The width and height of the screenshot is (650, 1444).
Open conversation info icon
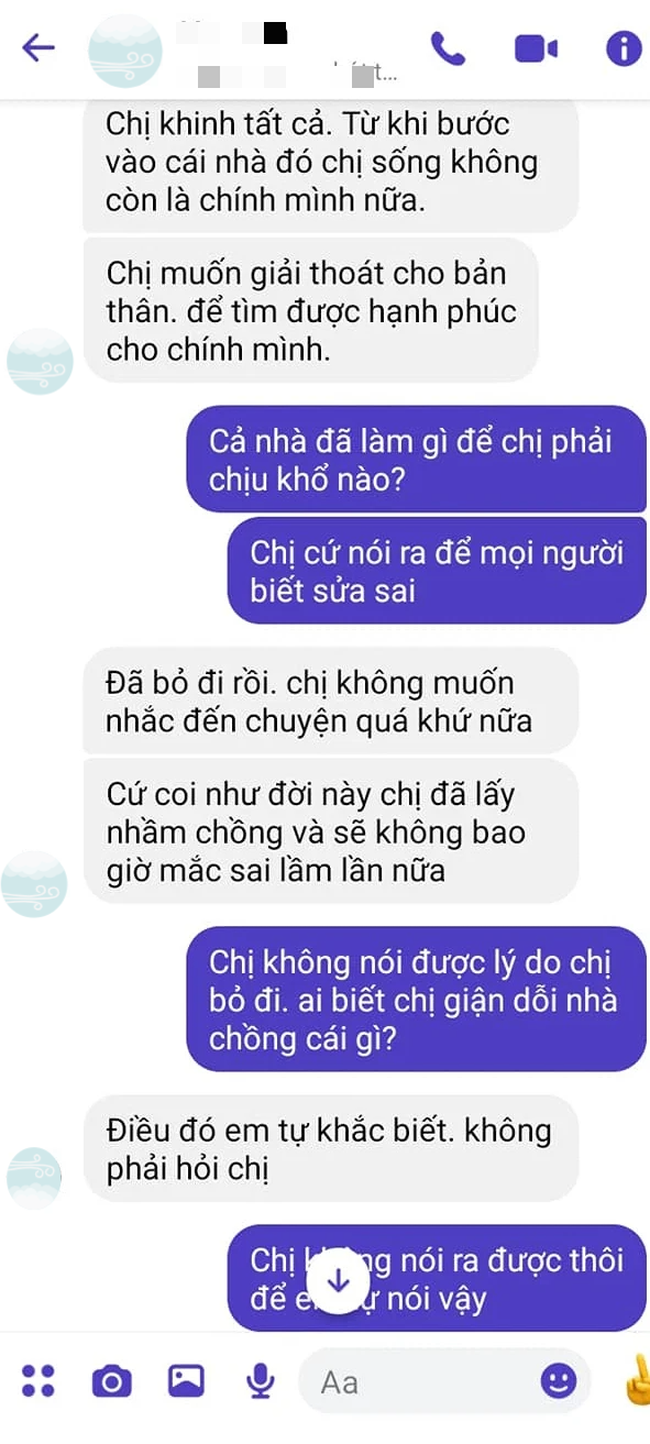click(x=624, y=48)
